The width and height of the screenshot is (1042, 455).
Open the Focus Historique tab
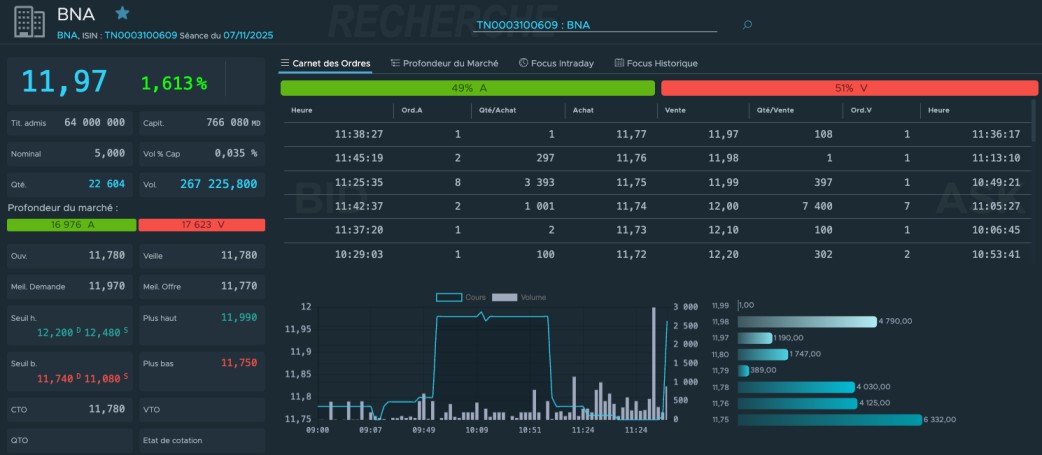(661, 63)
